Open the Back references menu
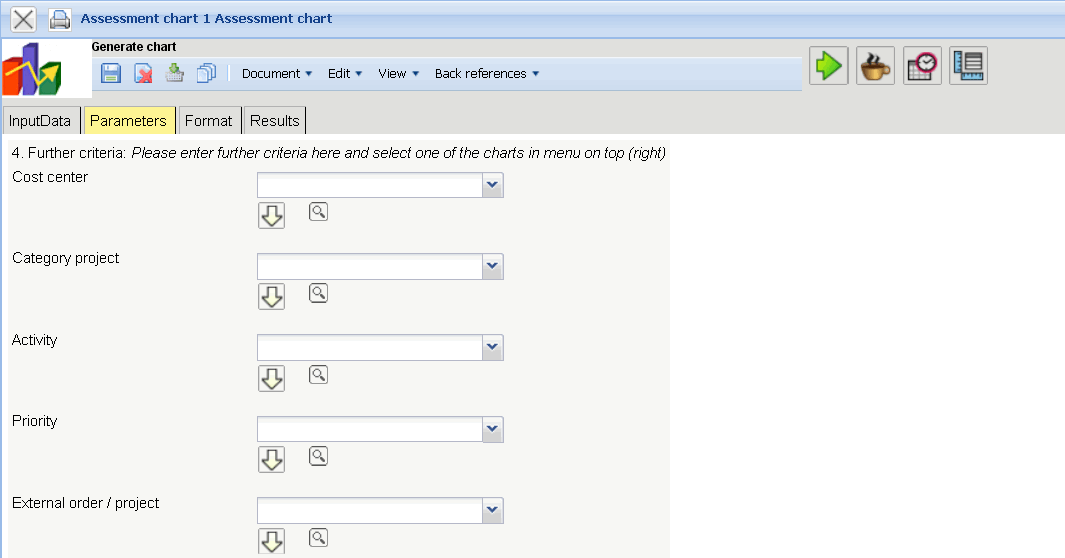The height and width of the screenshot is (558, 1065). [487, 74]
